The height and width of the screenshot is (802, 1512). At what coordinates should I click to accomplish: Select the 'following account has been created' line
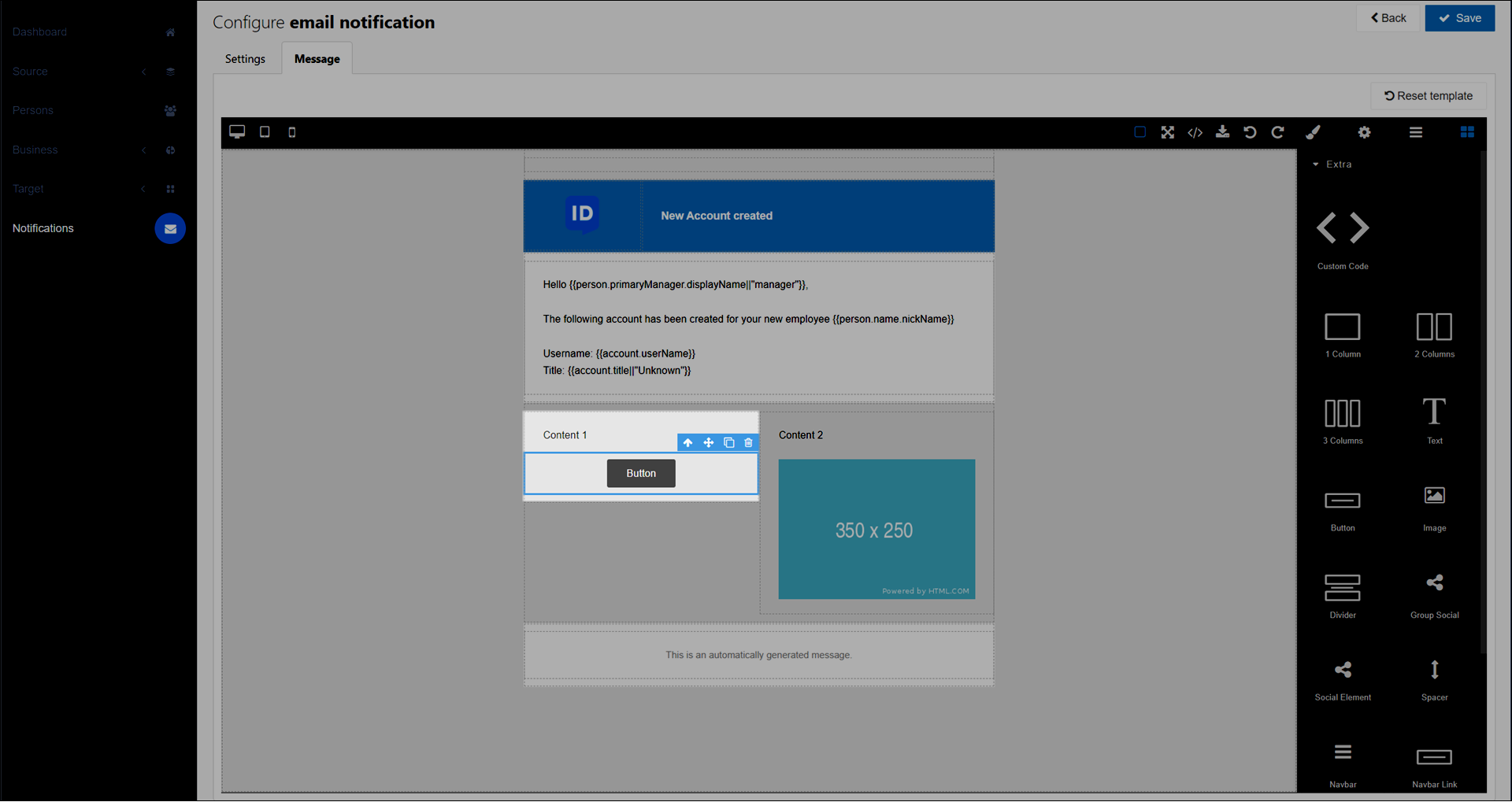coord(748,320)
